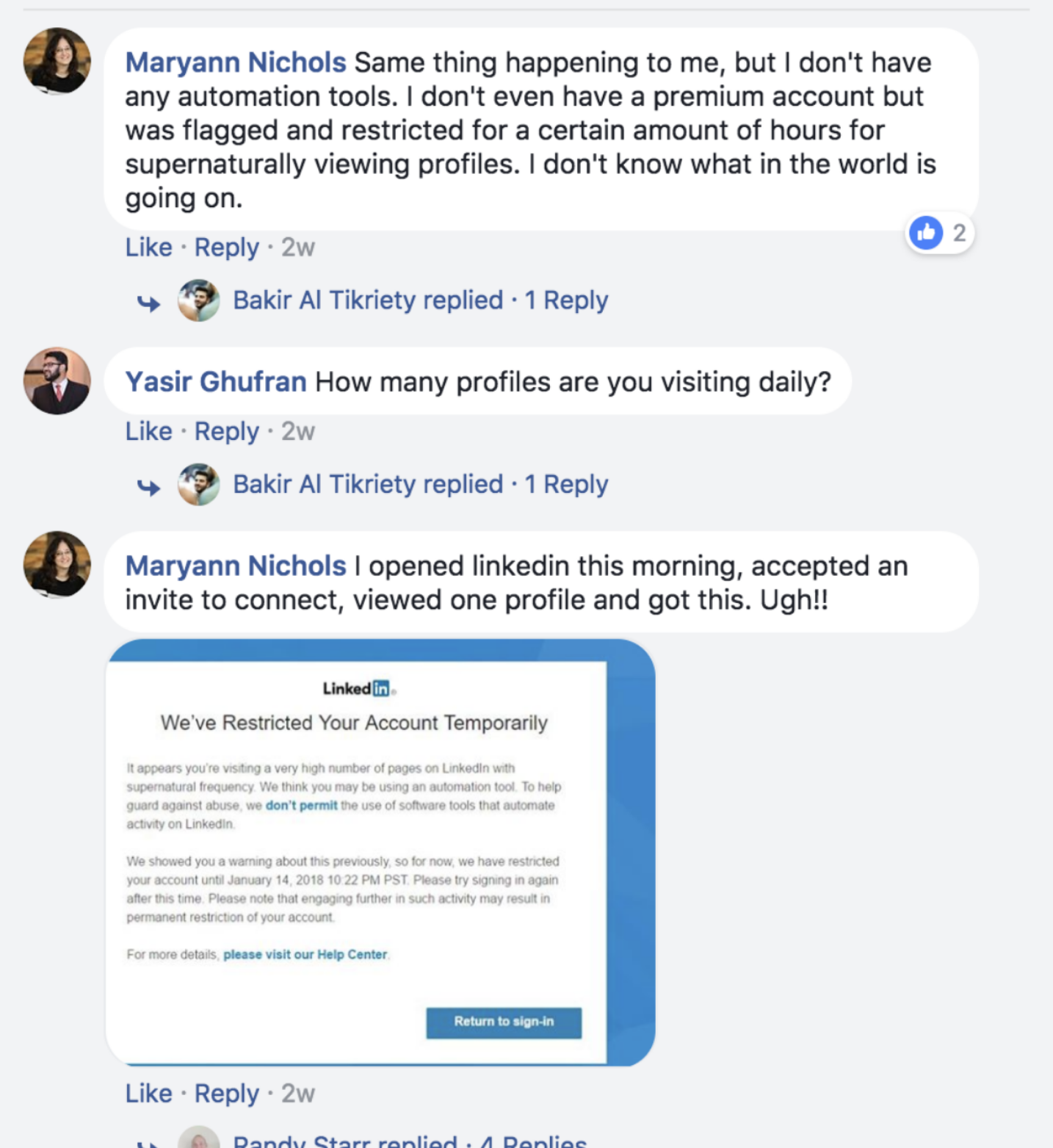Click Bakir's small avatar under Yasir's comment
This screenshot has width=1053, height=1148.
point(199,485)
